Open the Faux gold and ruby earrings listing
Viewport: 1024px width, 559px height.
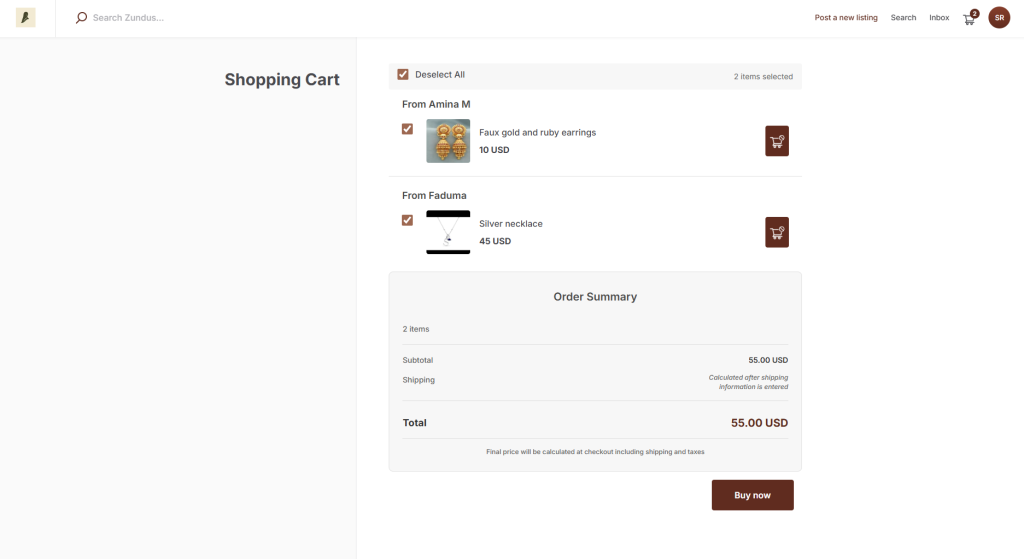537,132
